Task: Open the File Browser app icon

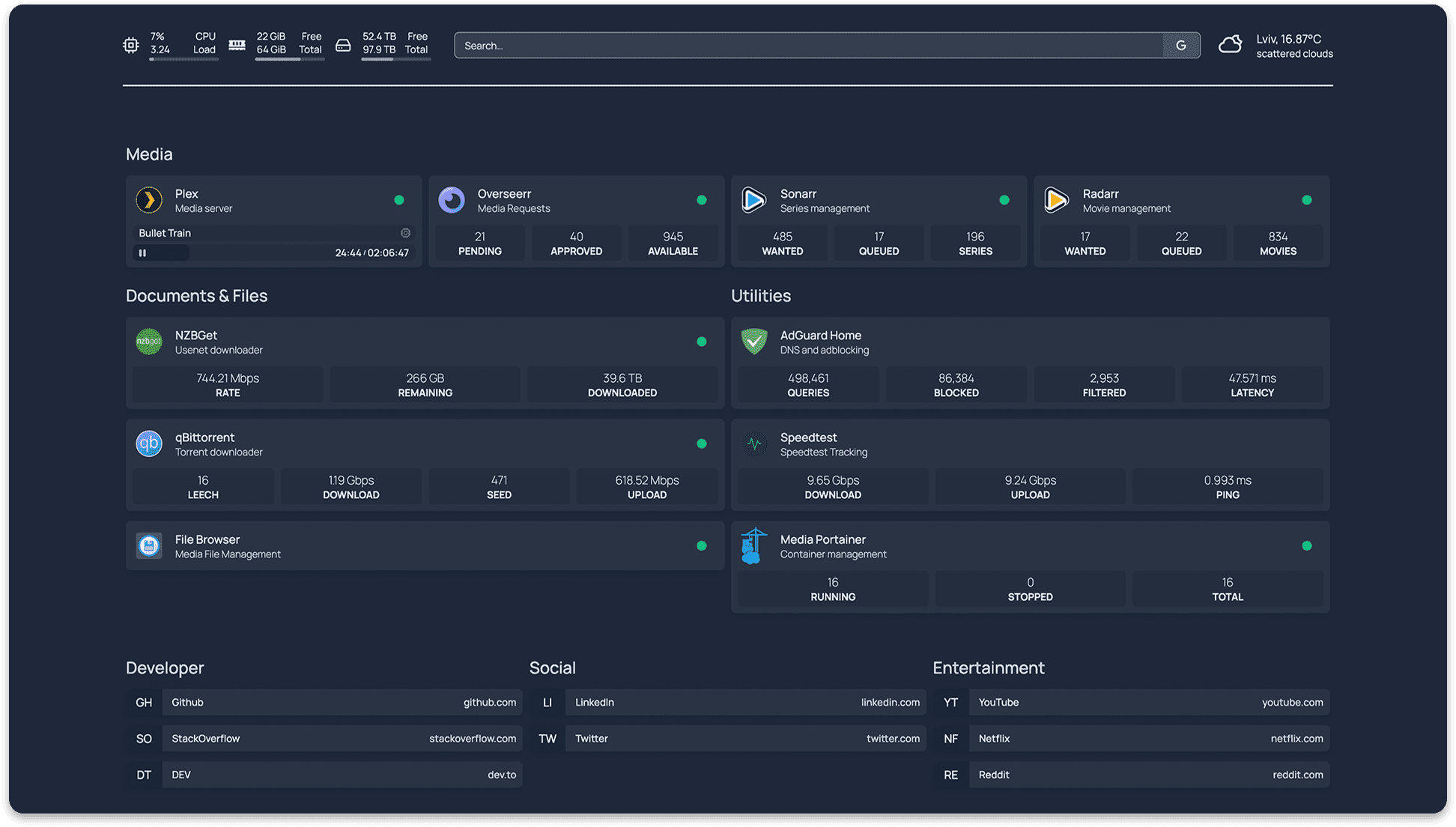Action: click(x=148, y=545)
